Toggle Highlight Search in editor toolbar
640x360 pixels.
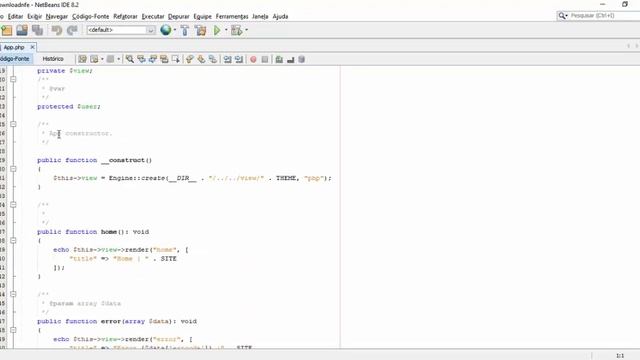164,60
